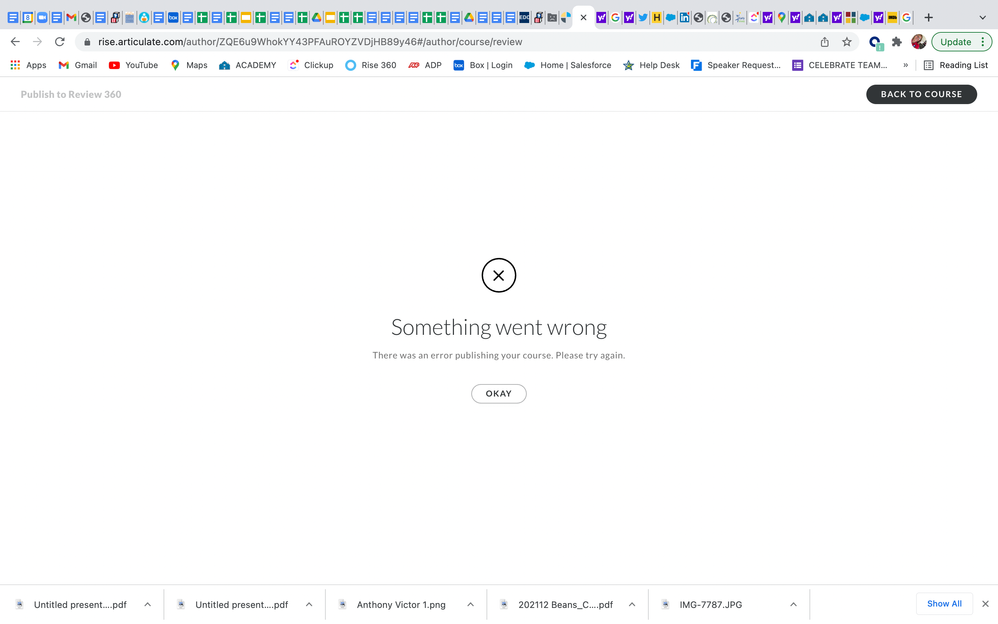
Task: Close the active tab with its X
Action: click(583, 18)
